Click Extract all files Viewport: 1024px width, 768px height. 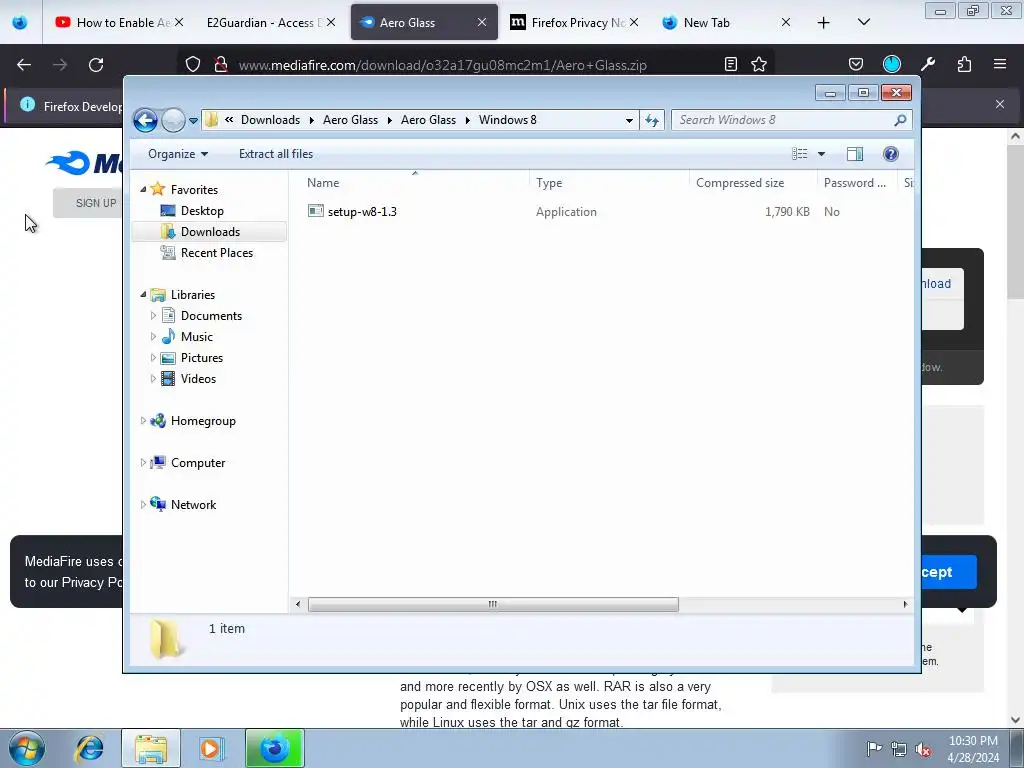pyautogui.click(x=276, y=154)
